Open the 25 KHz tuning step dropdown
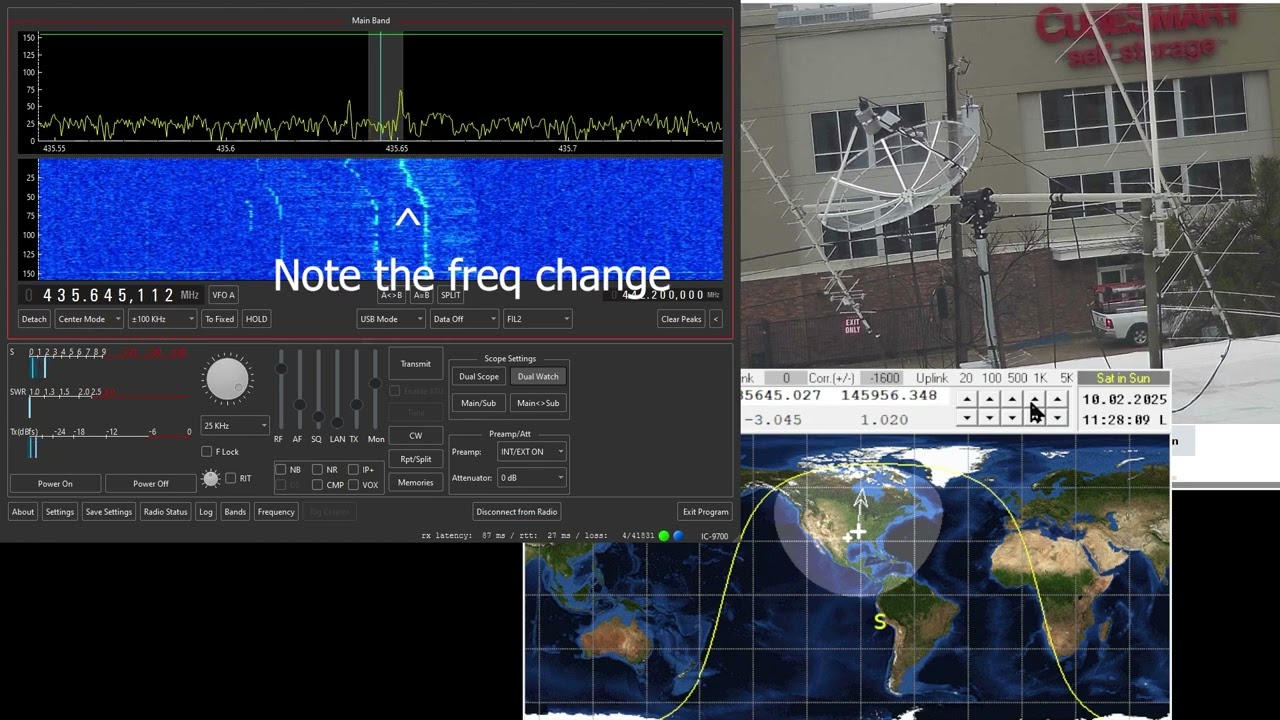The width and height of the screenshot is (1280, 720). (235, 425)
